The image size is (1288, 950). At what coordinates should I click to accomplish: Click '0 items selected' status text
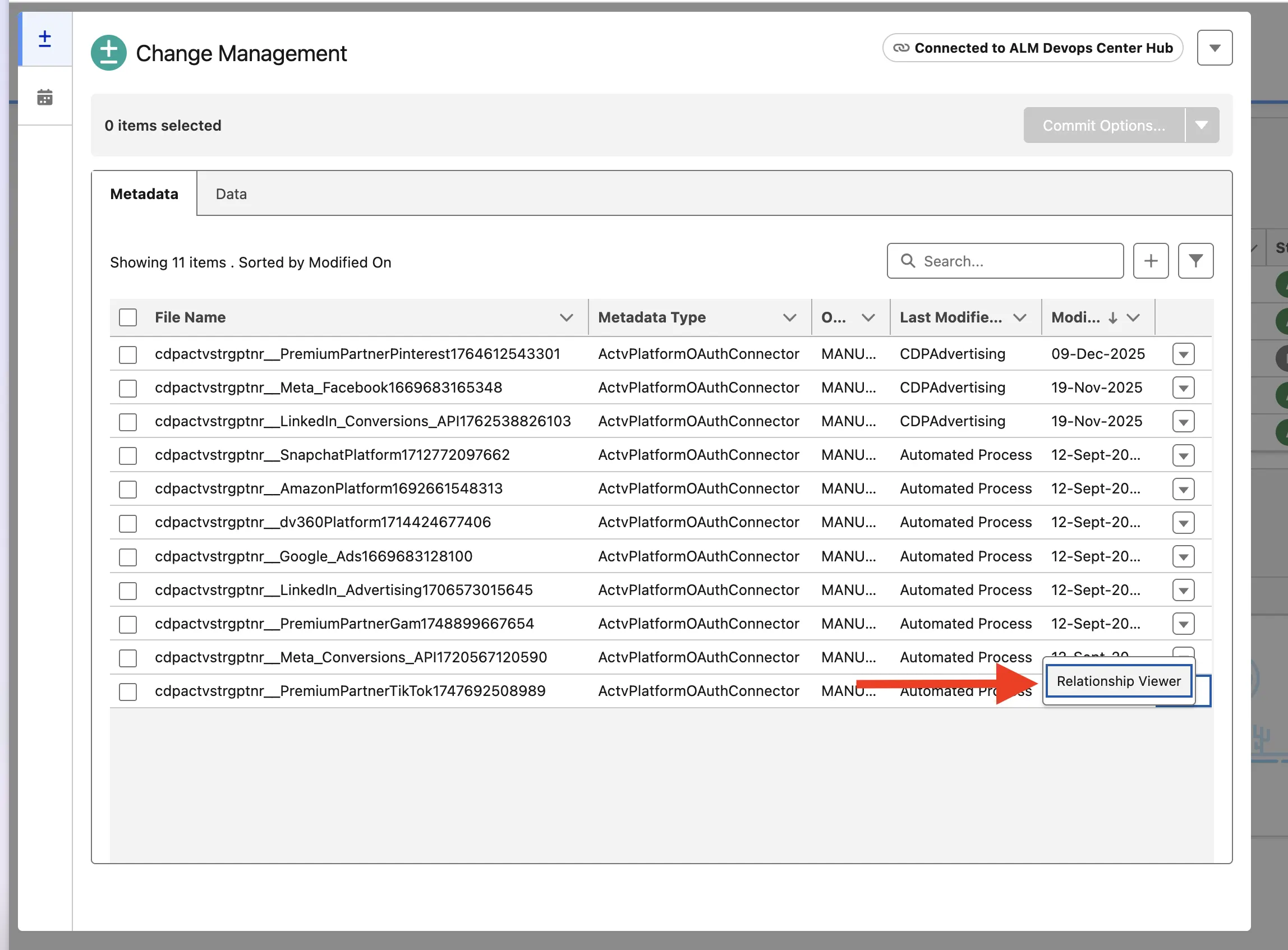click(163, 126)
